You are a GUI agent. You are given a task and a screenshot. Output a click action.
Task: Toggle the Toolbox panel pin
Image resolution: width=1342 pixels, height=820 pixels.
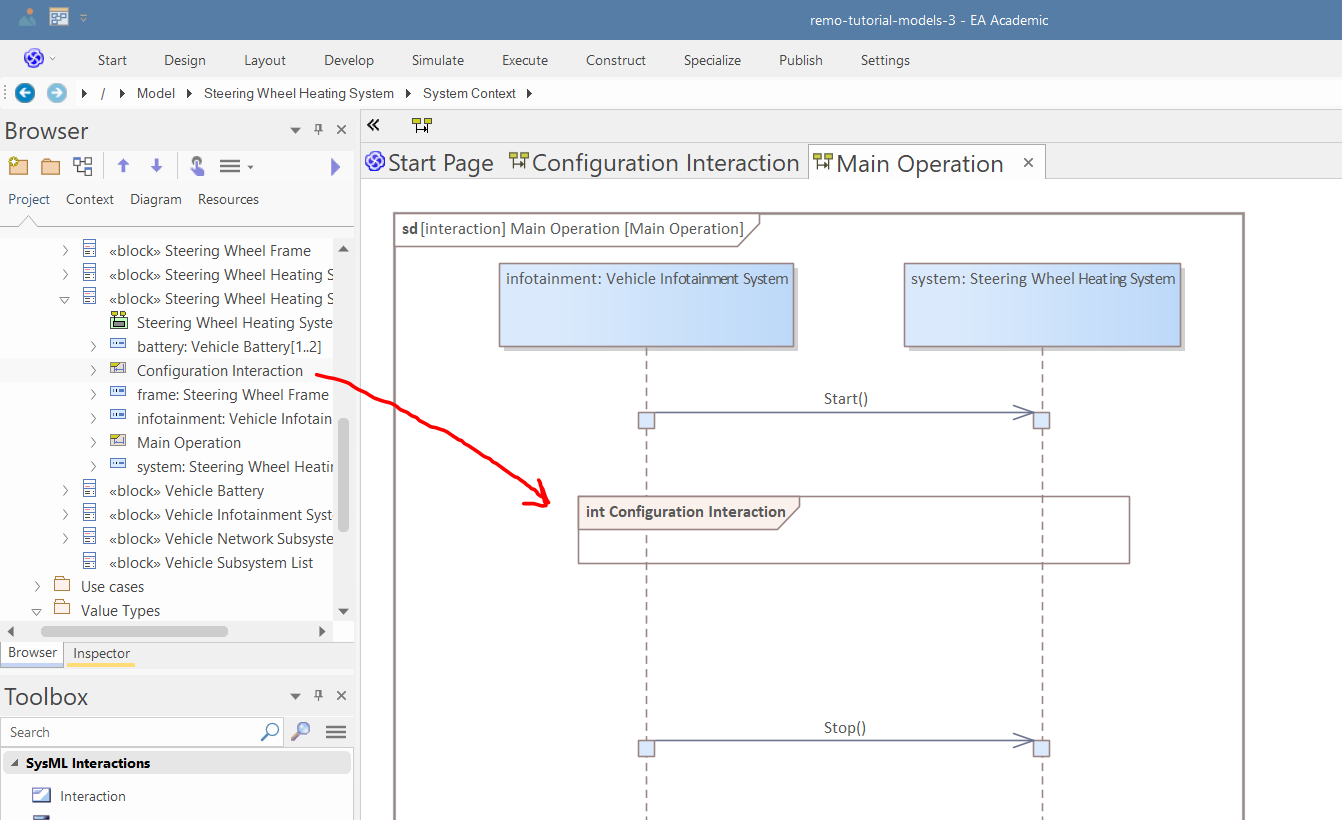point(319,696)
